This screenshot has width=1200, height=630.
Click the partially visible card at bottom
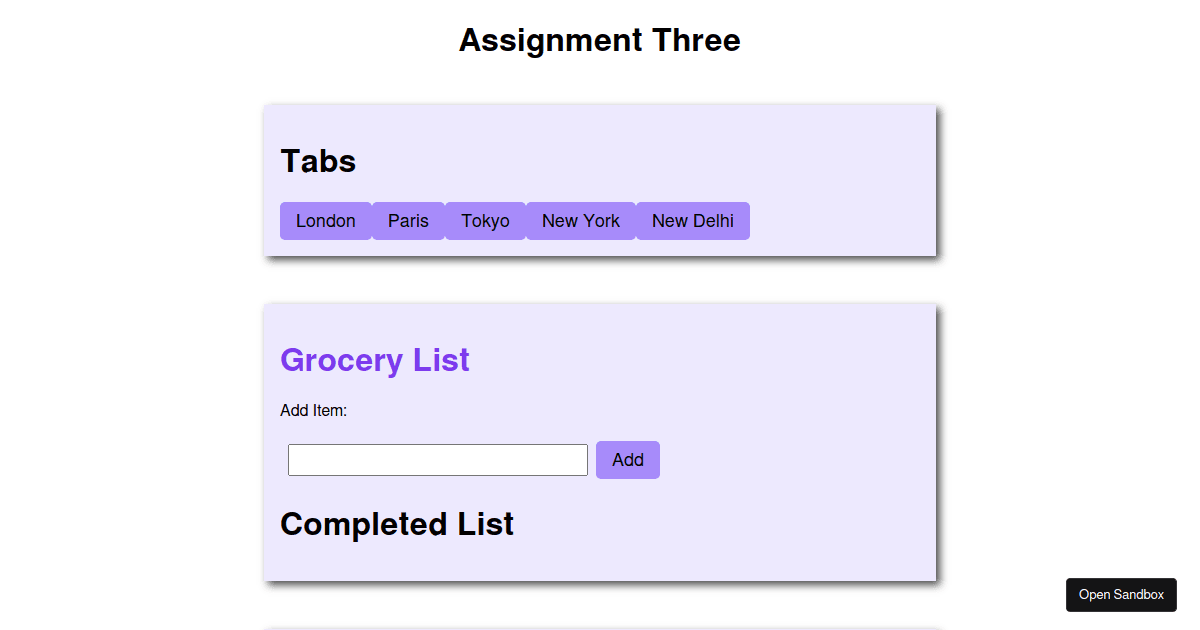(599, 628)
